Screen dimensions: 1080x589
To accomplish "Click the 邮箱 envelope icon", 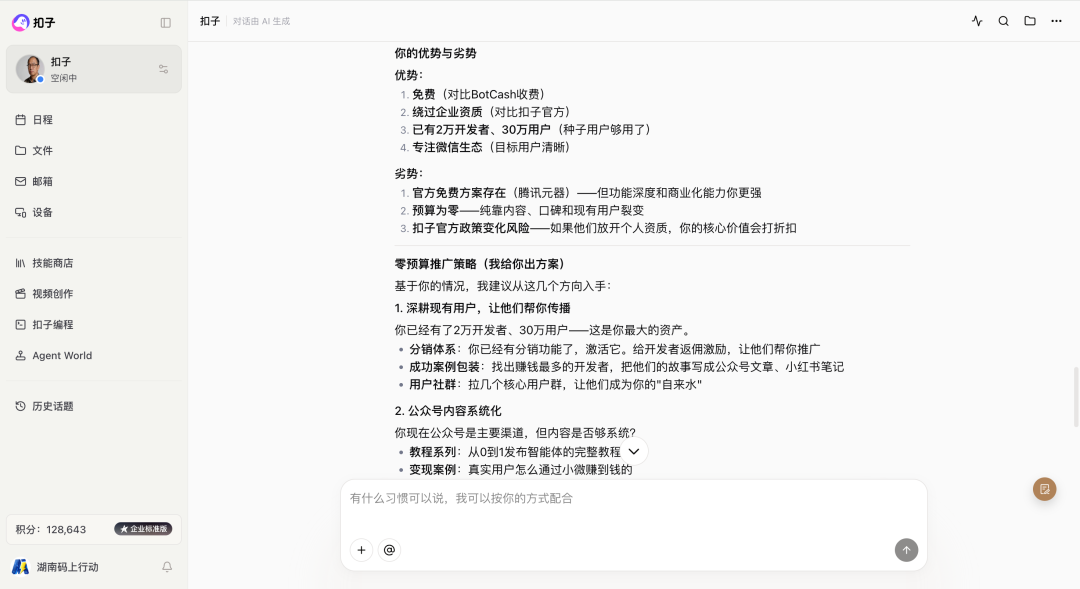I will [21, 181].
